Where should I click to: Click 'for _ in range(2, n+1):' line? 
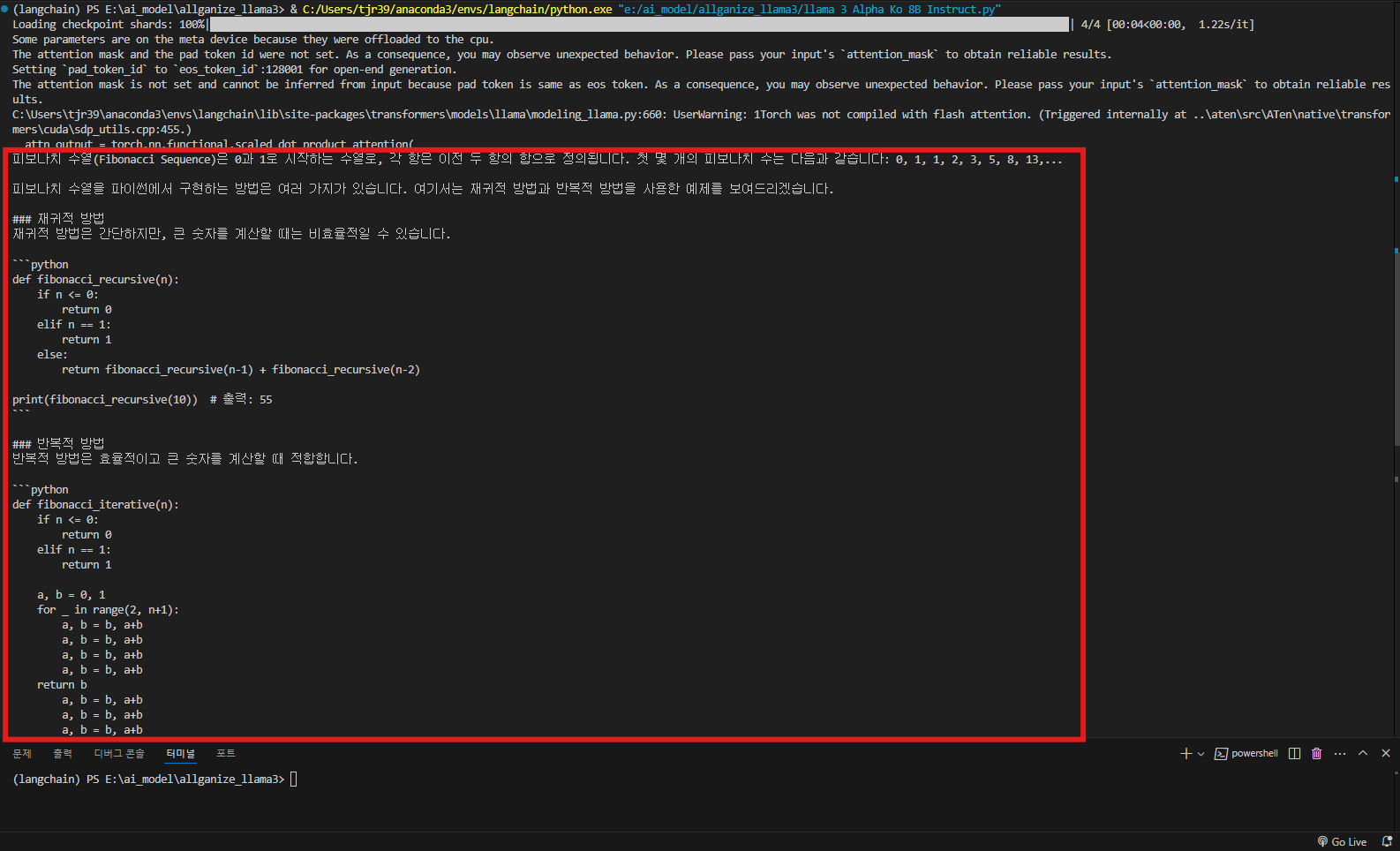coord(108,609)
